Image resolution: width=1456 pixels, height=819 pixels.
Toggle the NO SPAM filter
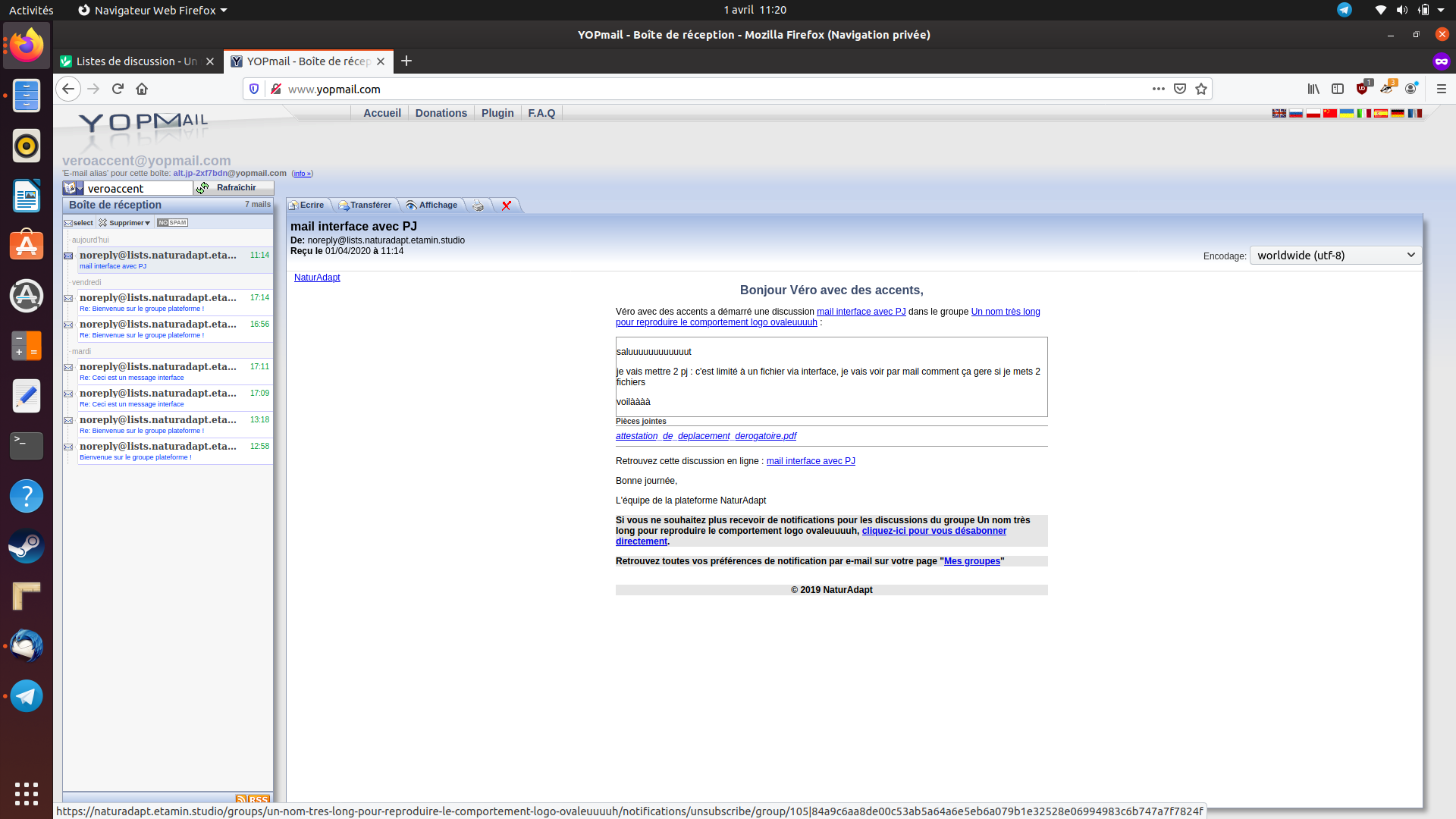(173, 223)
